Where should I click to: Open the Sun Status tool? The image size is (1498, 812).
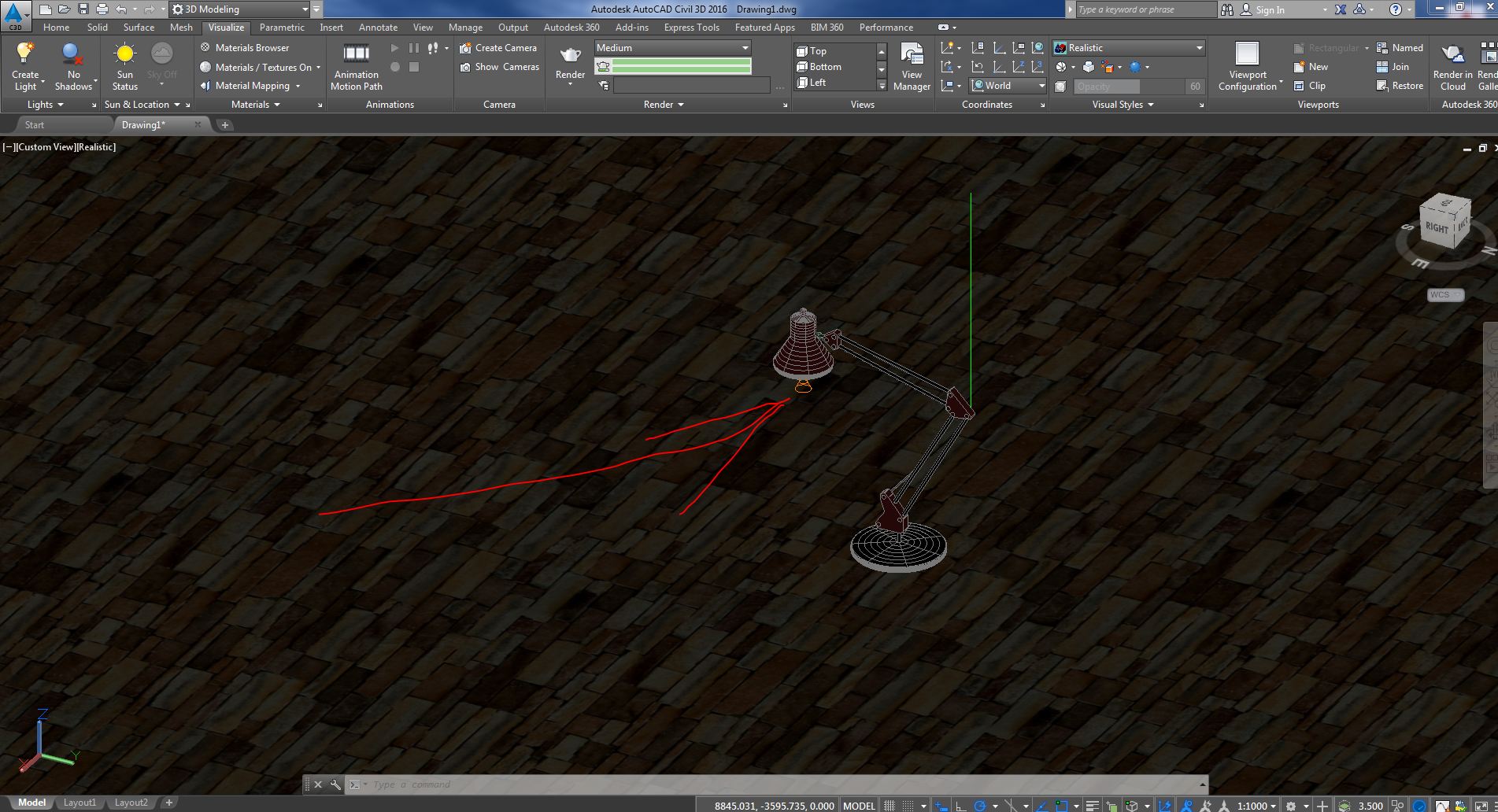pos(124,65)
